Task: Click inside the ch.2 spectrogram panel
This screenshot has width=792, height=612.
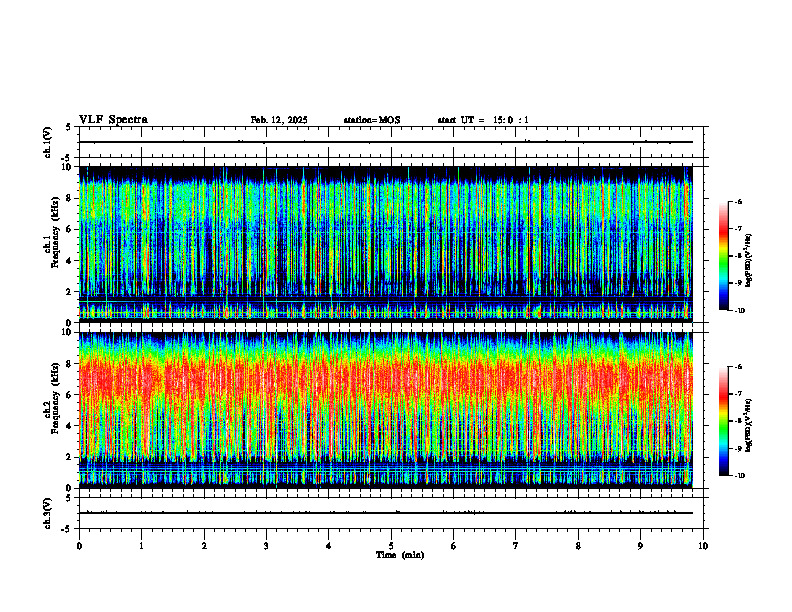Action: 386,410
